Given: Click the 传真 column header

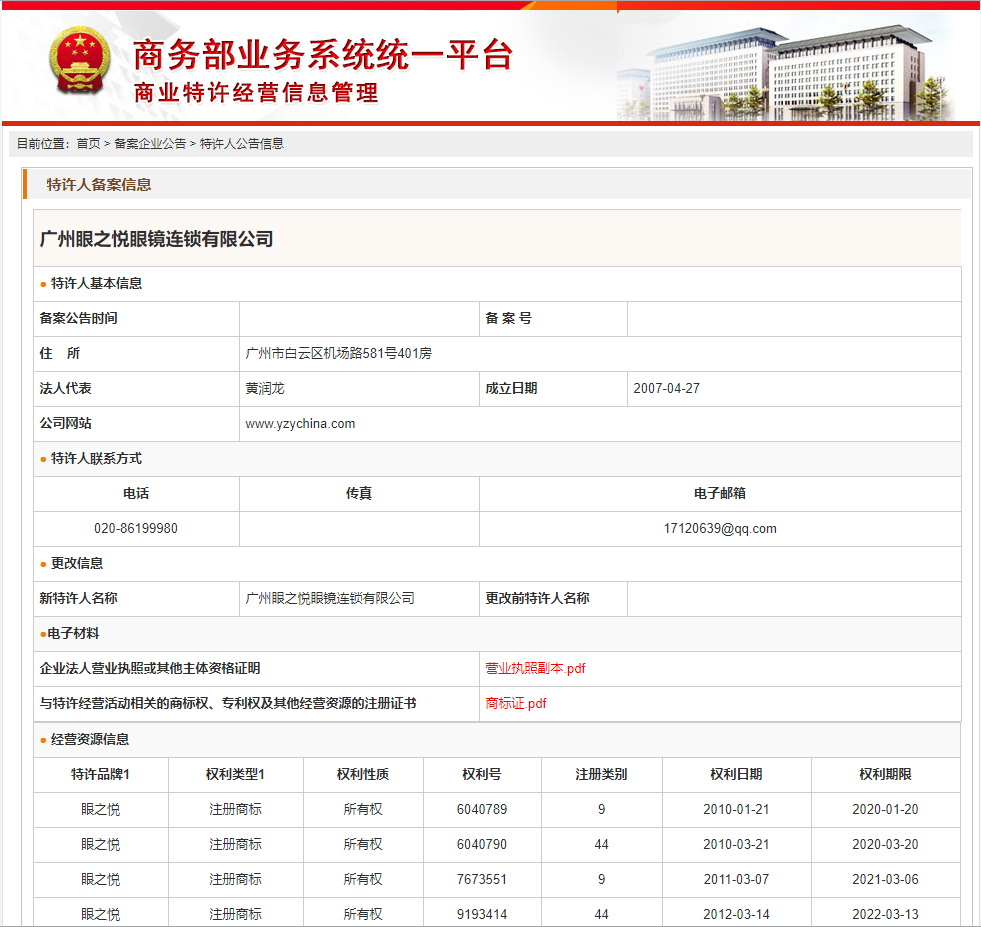Looking at the screenshot, I should (359, 494).
